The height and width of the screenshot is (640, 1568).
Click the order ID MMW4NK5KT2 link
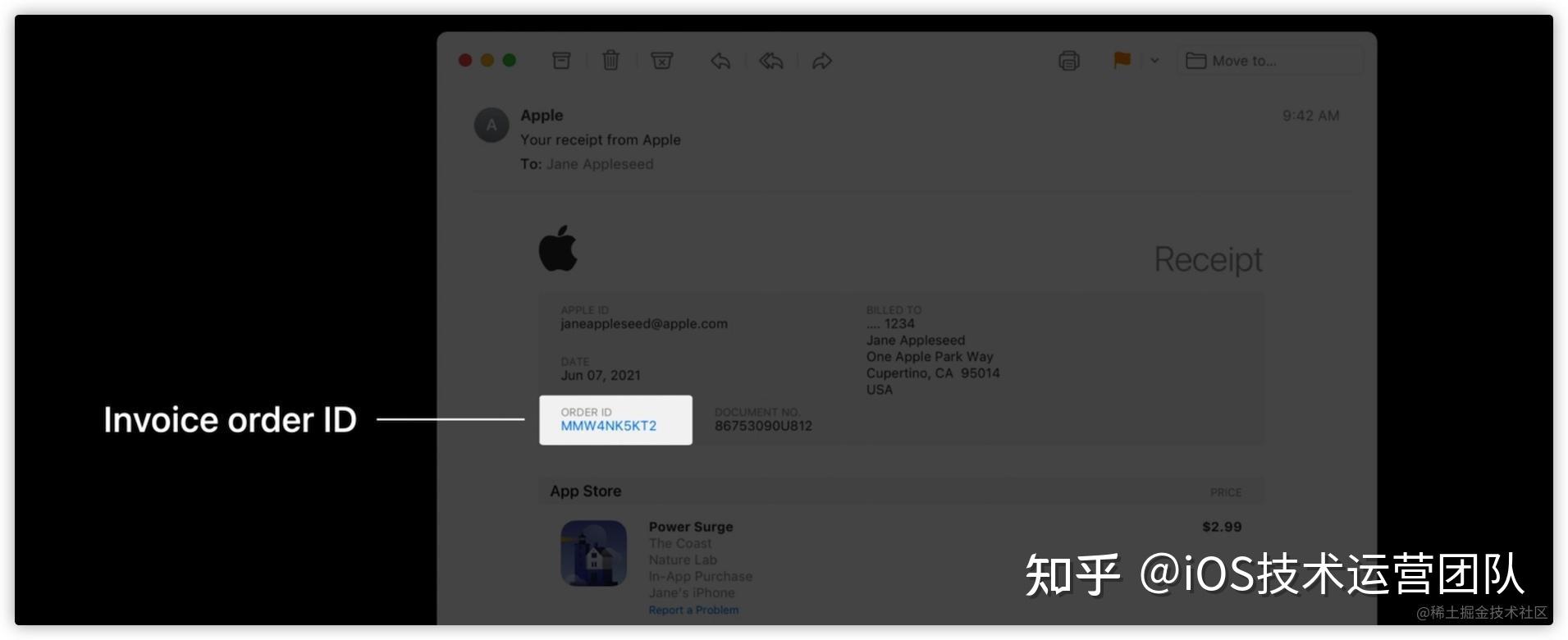click(x=609, y=426)
